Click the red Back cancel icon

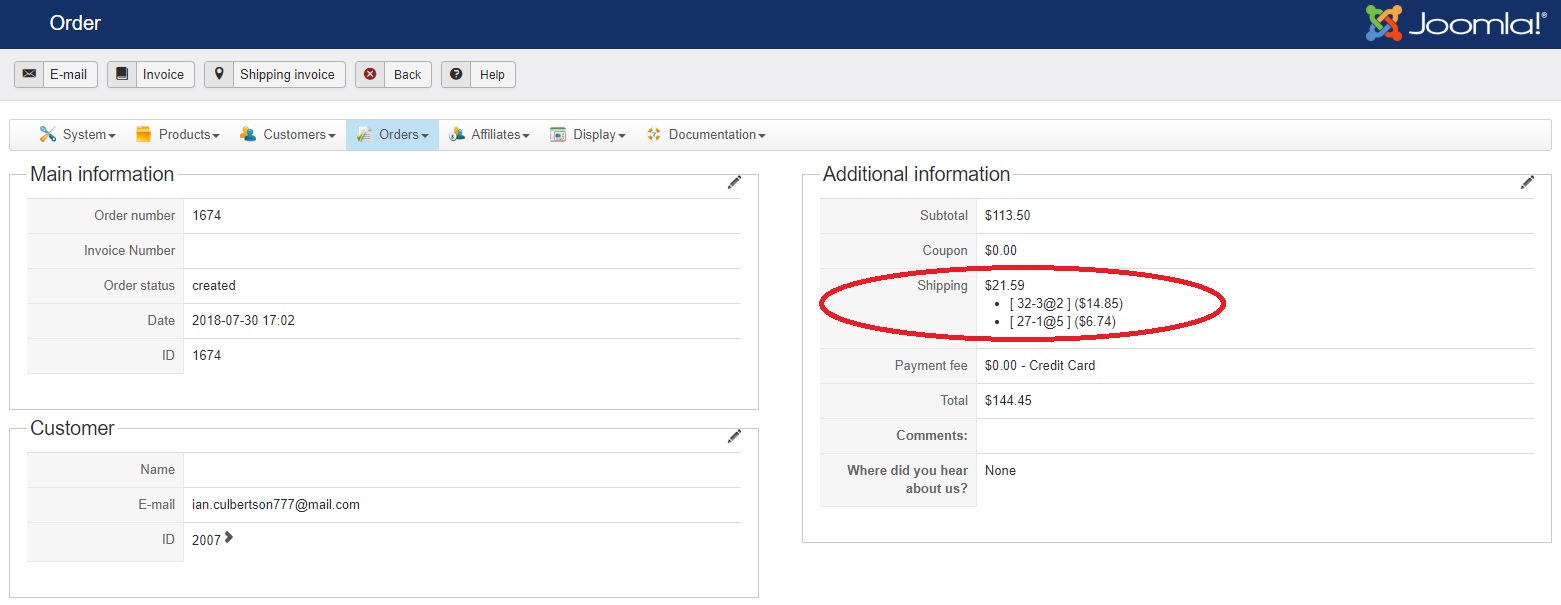(370, 74)
